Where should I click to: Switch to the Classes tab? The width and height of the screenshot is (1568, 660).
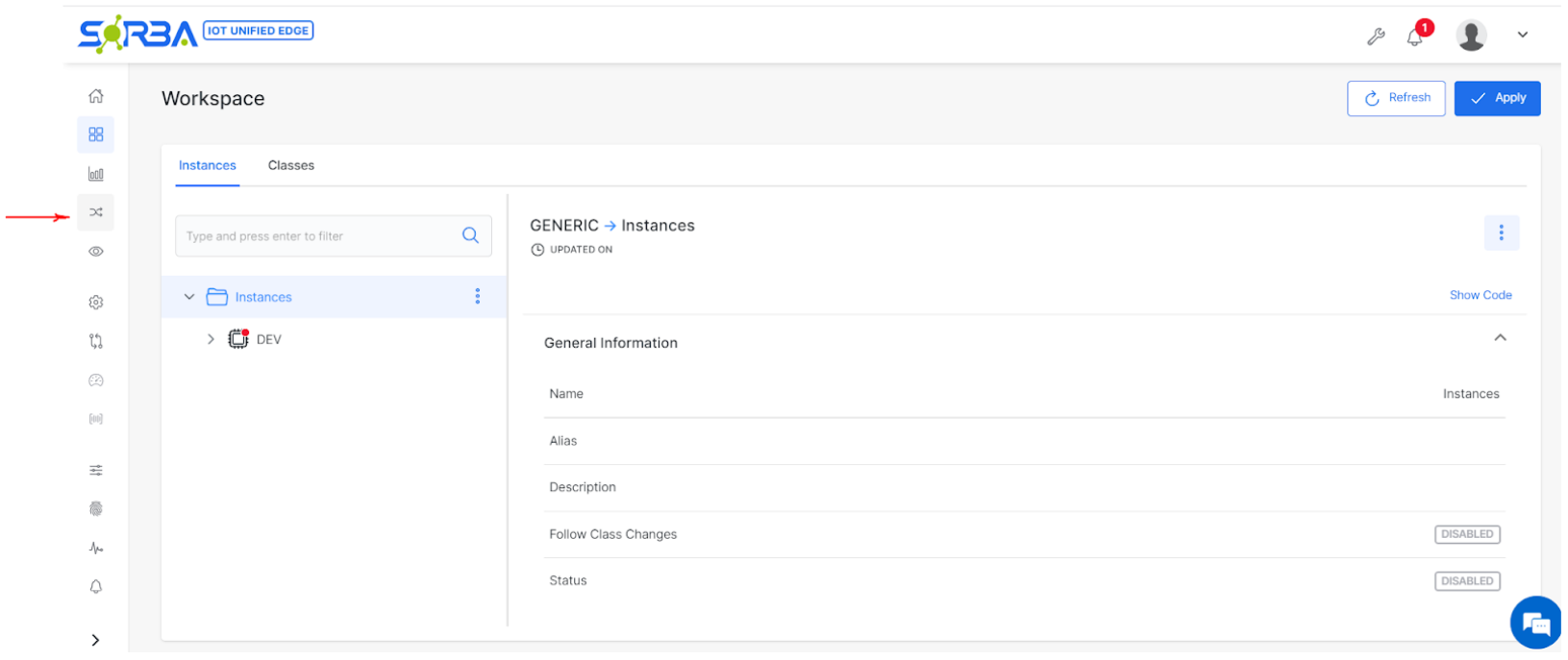click(x=291, y=165)
